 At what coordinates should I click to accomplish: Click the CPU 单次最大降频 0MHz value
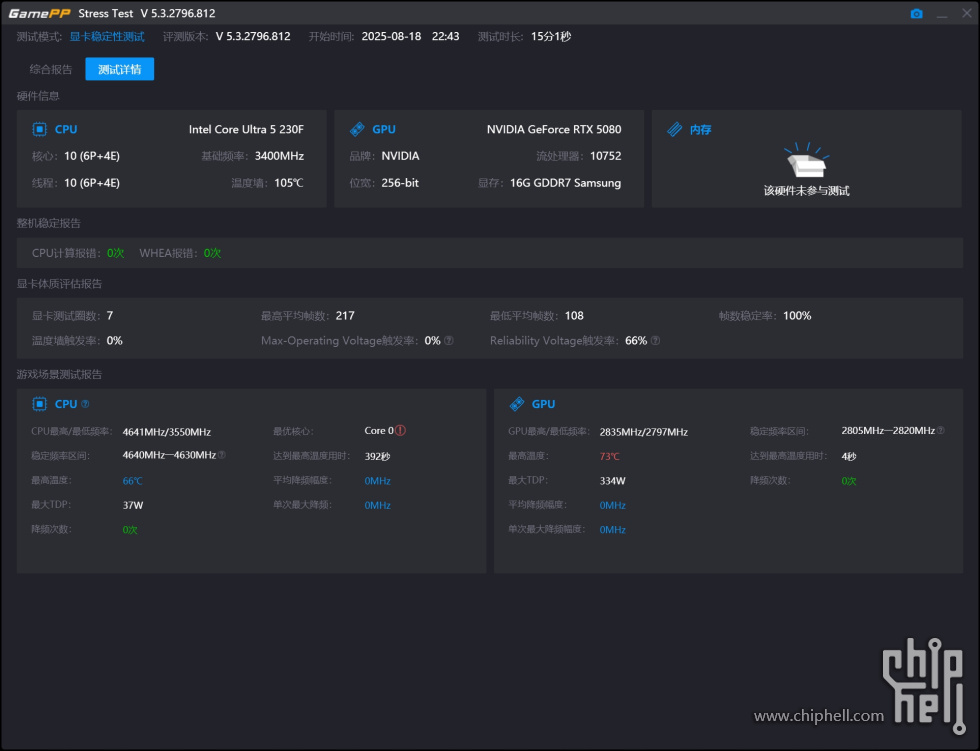[378, 505]
